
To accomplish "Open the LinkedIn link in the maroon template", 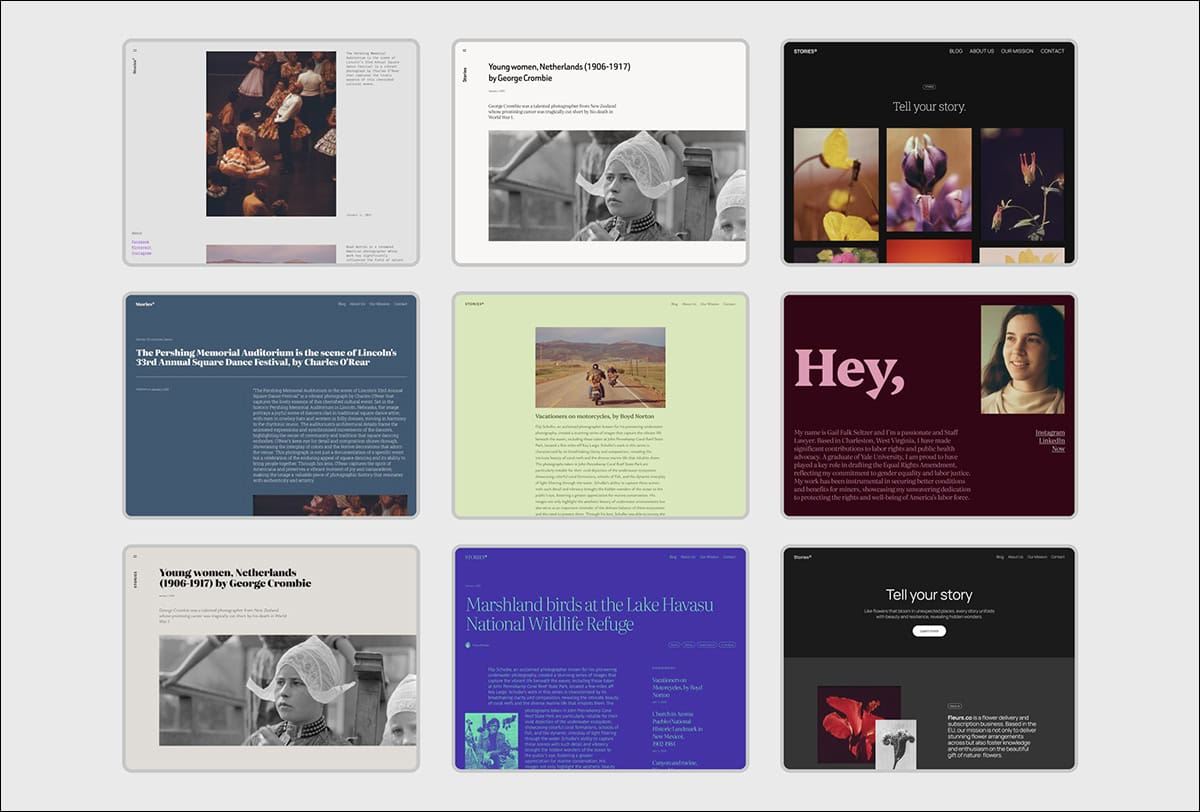I will point(1051,441).
